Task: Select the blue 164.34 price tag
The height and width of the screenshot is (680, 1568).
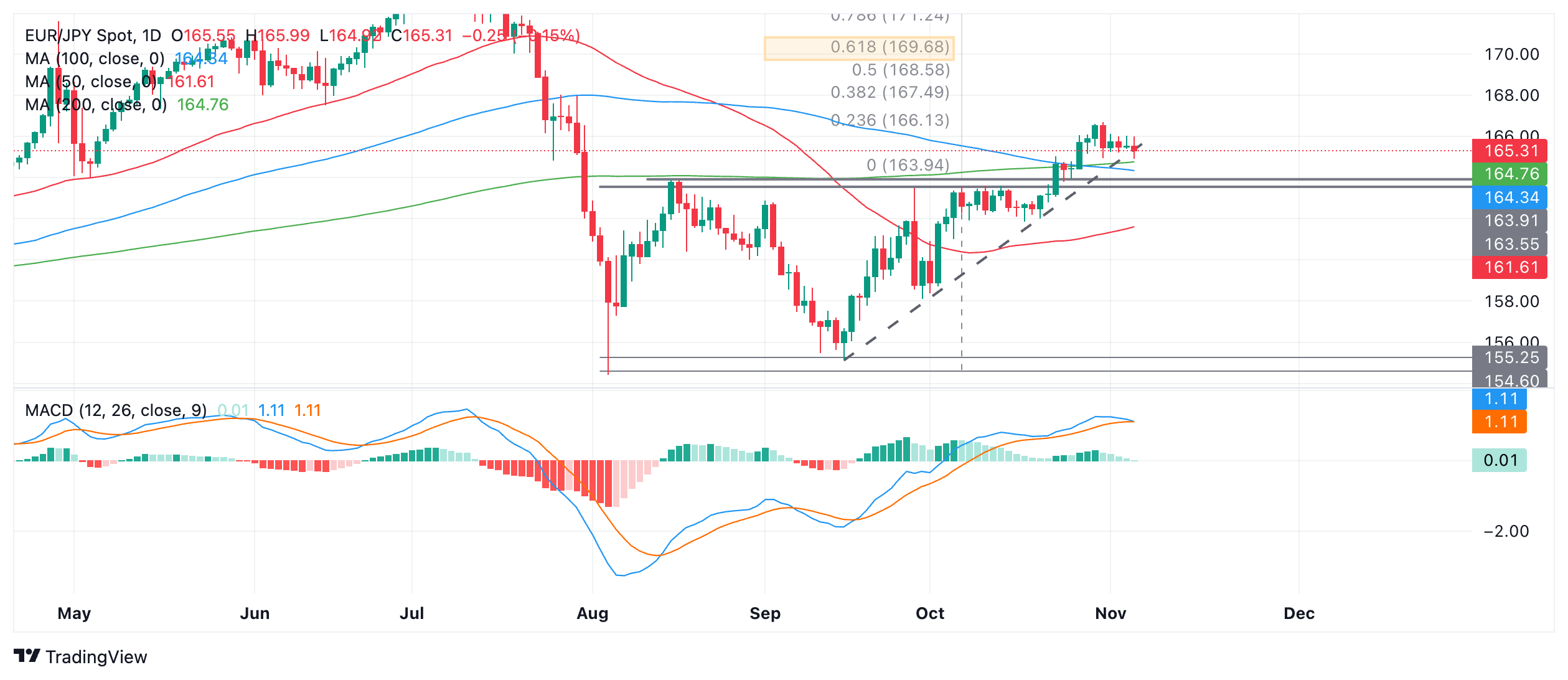Action: click(1509, 197)
